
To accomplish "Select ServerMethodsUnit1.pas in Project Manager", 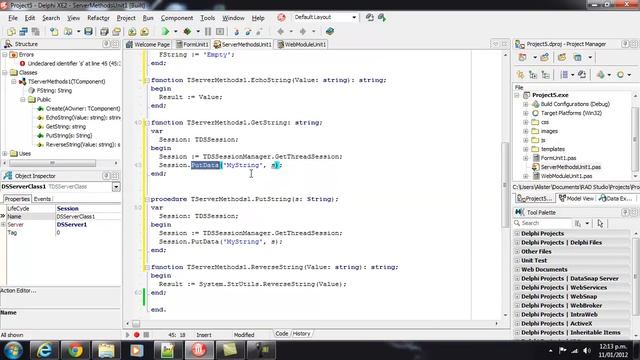I will [x=571, y=167].
